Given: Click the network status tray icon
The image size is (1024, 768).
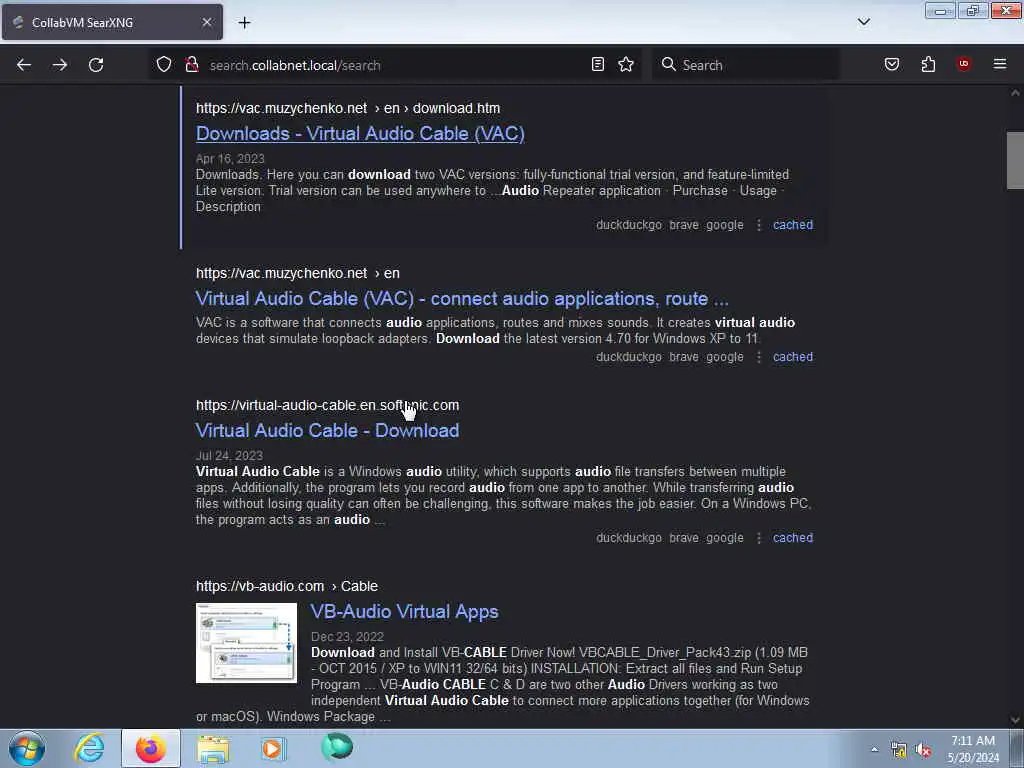Looking at the screenshot, I should (x=899, y=750).
